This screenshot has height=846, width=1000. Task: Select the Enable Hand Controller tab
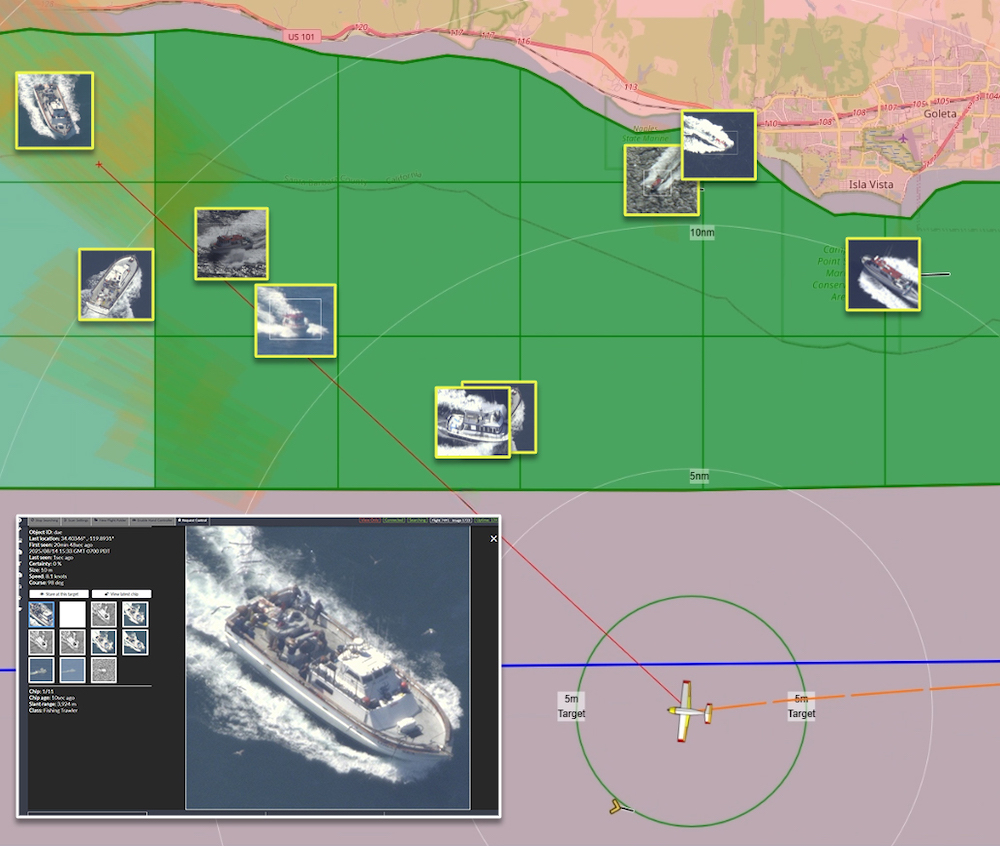[152, 520]
